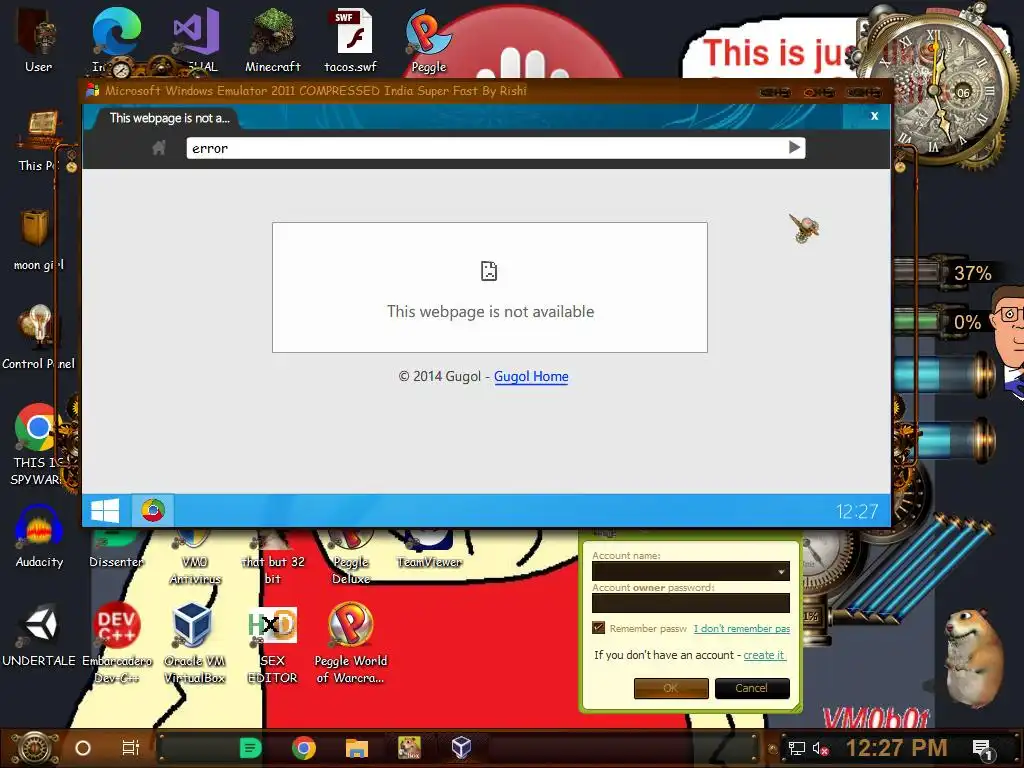Open the Dissenter desktop icon

pos(116,549)
